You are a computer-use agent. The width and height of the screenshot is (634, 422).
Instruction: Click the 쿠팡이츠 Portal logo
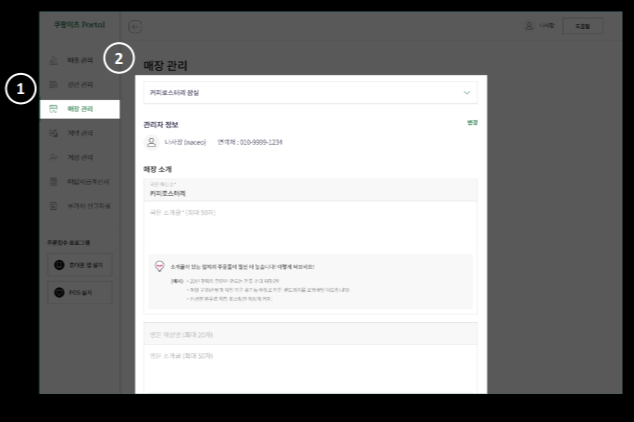click(x=80, y=25)
